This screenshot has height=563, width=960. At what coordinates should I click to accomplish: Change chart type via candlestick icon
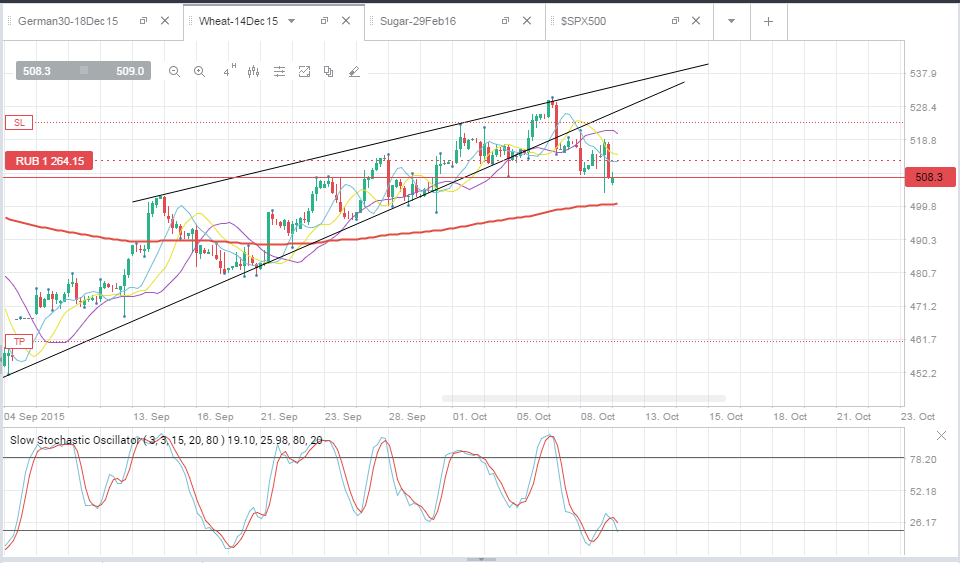click(253, 72)
